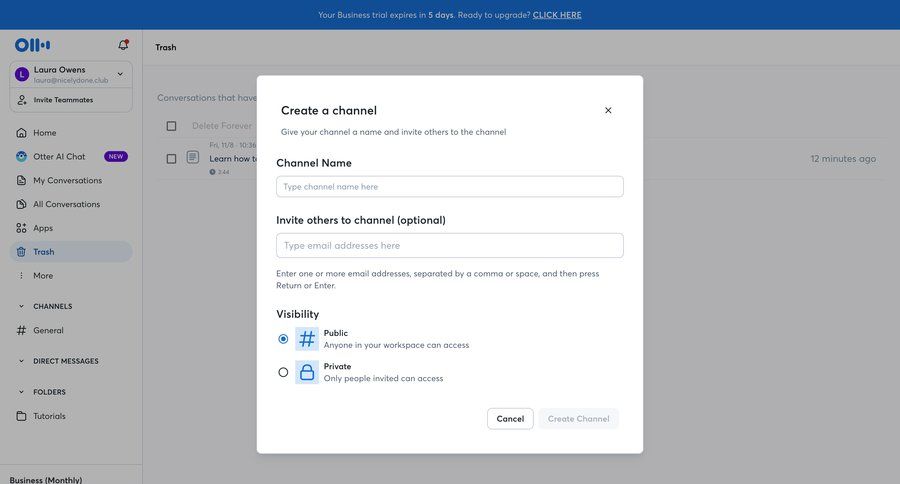Collapse the CHANNELS section chevron
This screenshot has width=900, height=484.
[21, 307]
